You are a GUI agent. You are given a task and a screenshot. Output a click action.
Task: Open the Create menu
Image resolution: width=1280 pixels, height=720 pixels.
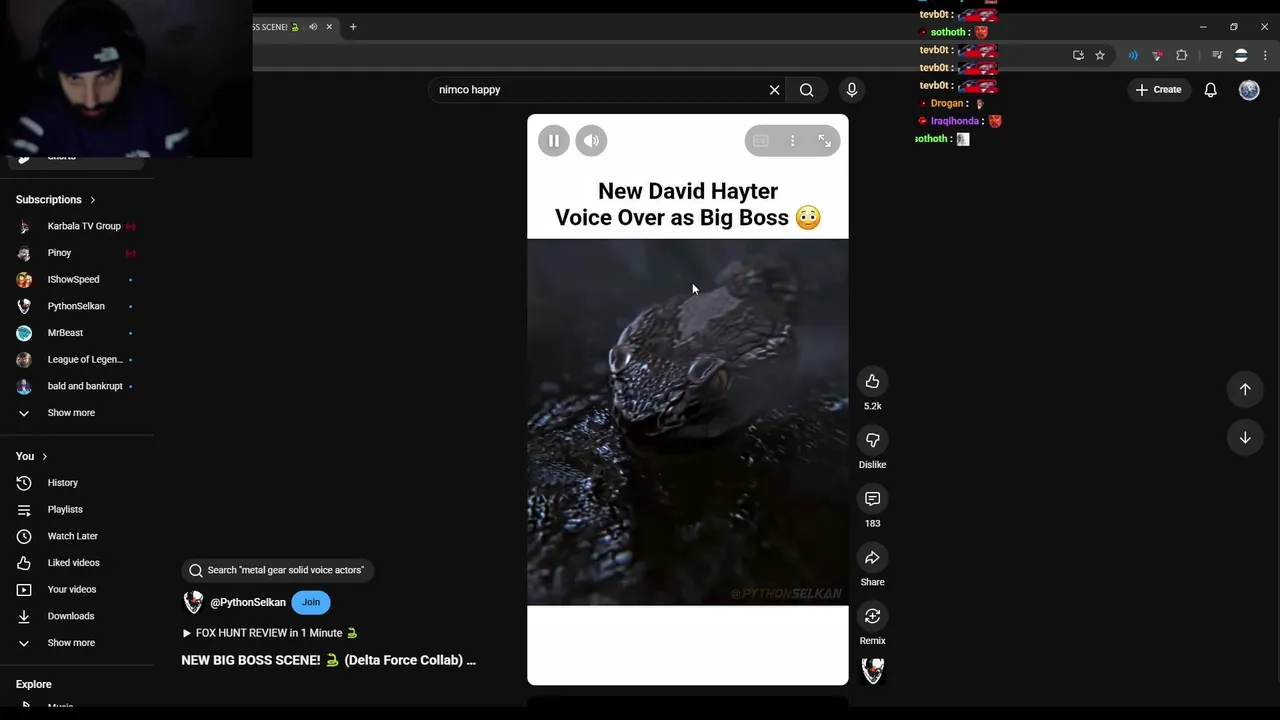[1158, 90]
